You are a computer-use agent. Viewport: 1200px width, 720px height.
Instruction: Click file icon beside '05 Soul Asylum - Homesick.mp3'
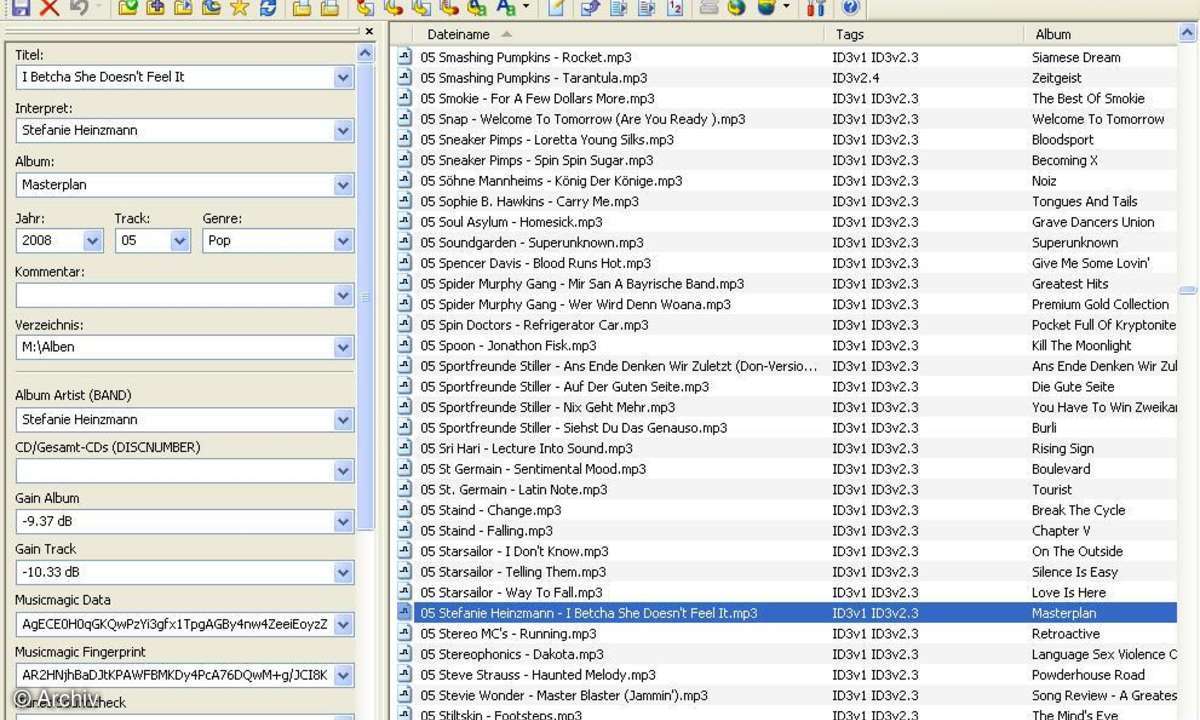coord(405,222)
